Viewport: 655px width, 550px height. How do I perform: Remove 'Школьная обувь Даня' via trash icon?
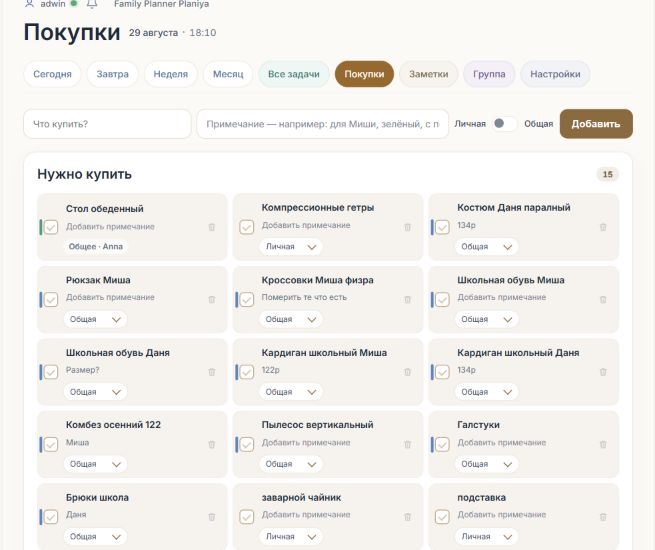(212, 372)
